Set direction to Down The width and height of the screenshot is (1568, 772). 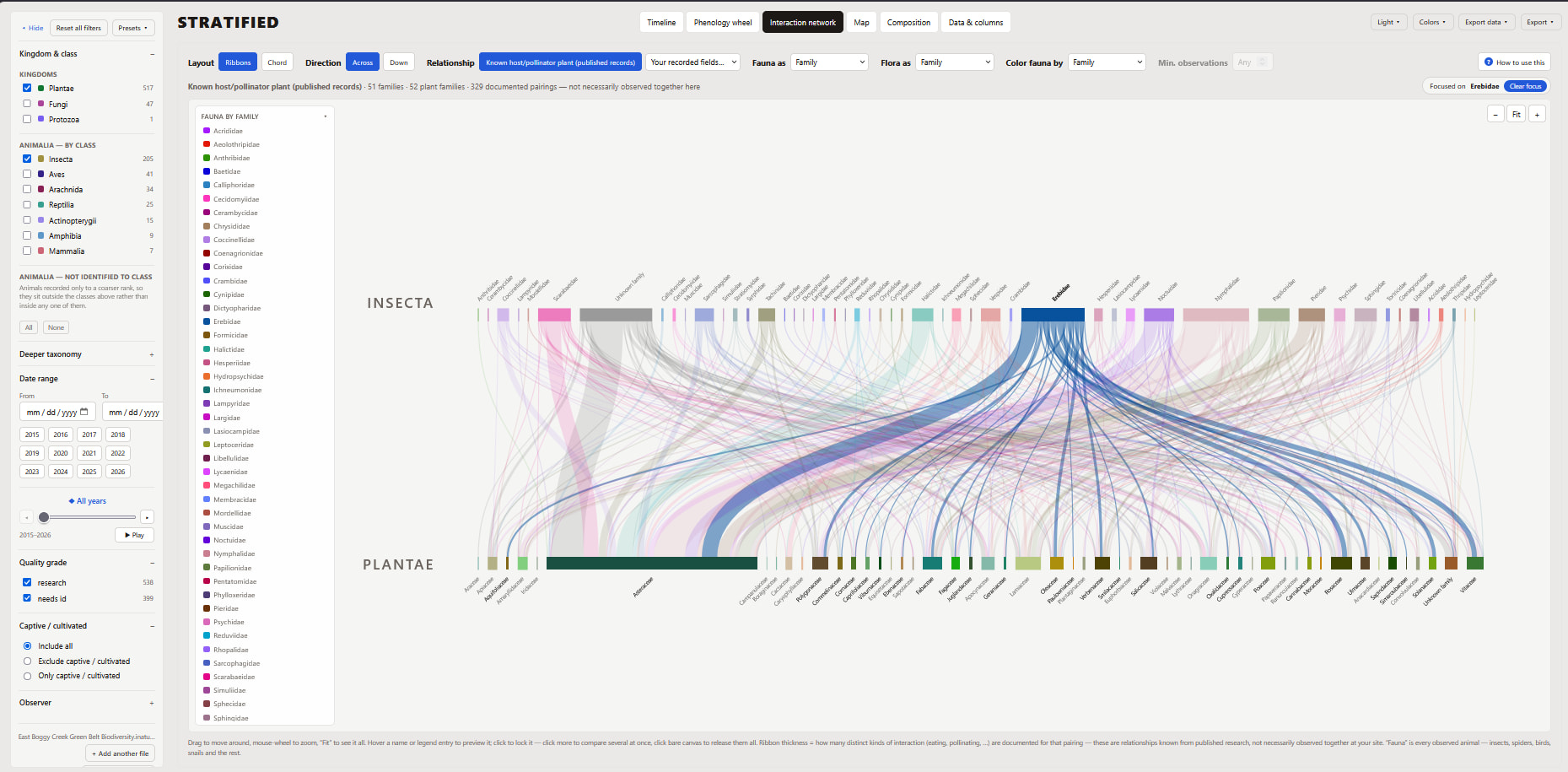click(x=399, y=62)
